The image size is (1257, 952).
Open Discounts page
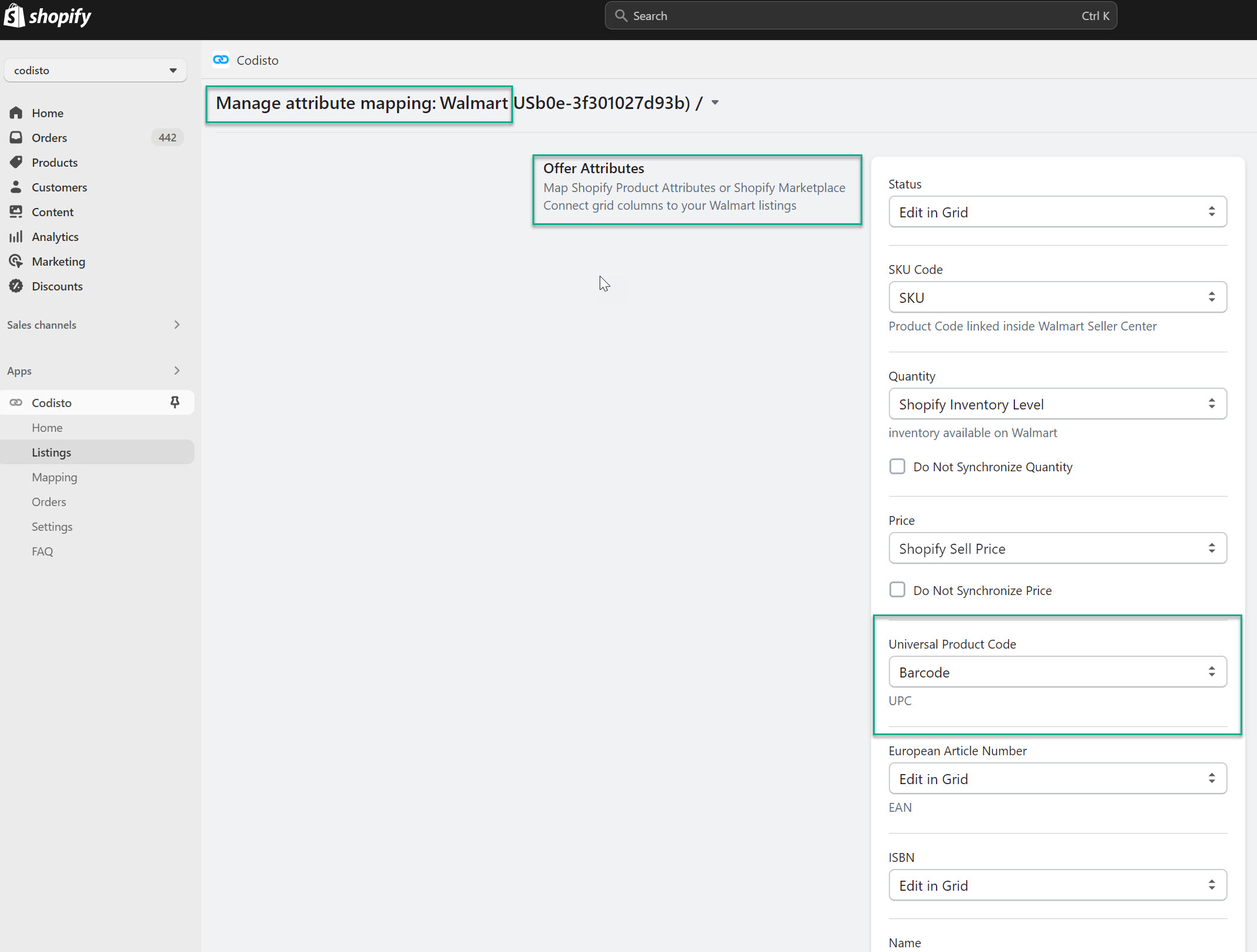pos(57,286)
